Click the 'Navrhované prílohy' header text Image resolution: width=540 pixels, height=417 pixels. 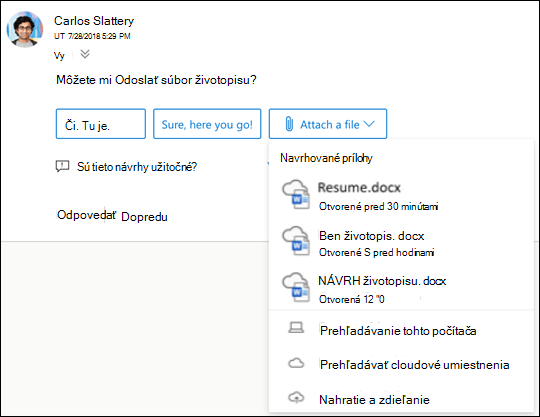tap(326, 158)
